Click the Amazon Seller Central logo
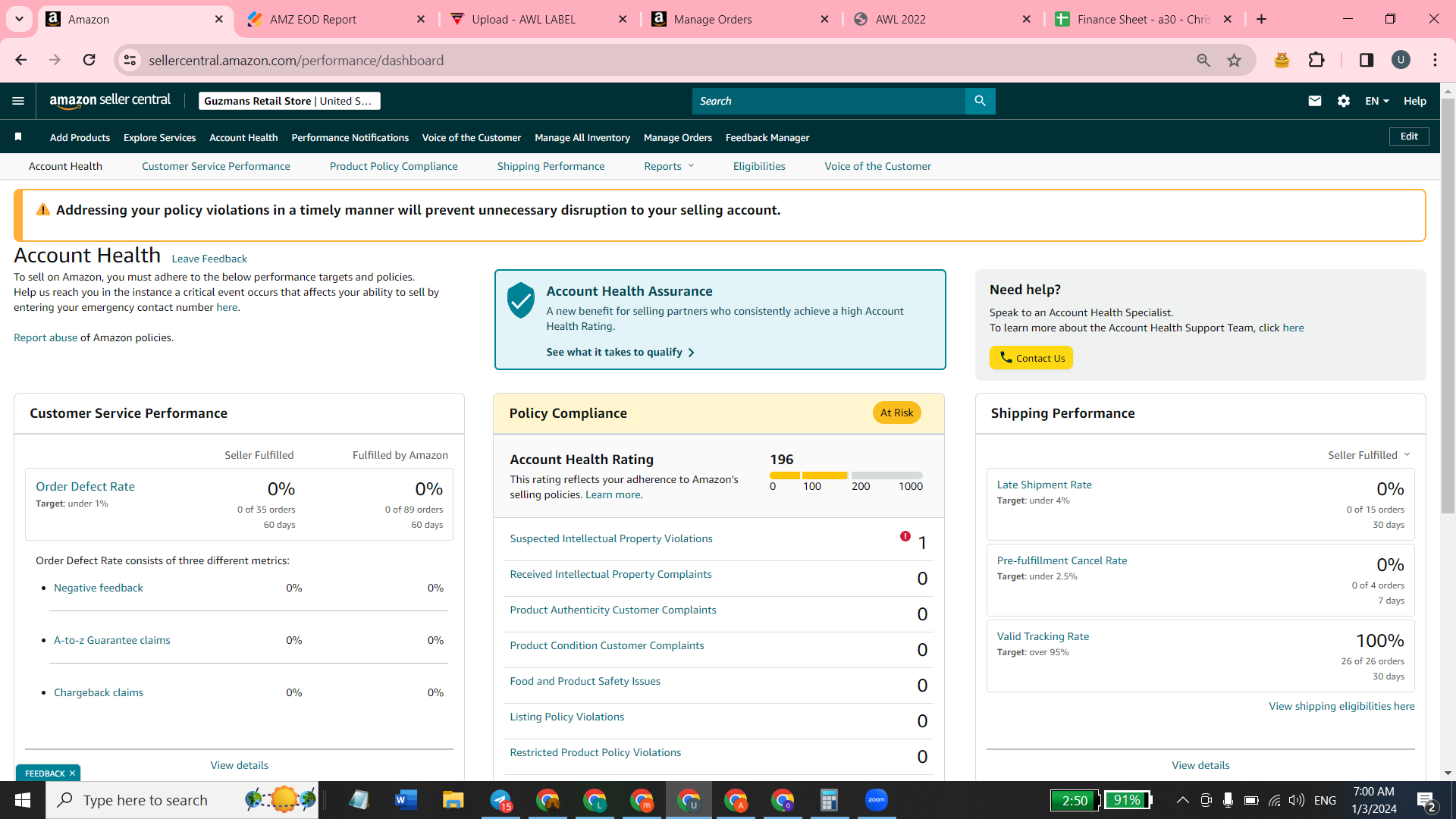This screenshot has height=819, width=1456. coord(110,101)
